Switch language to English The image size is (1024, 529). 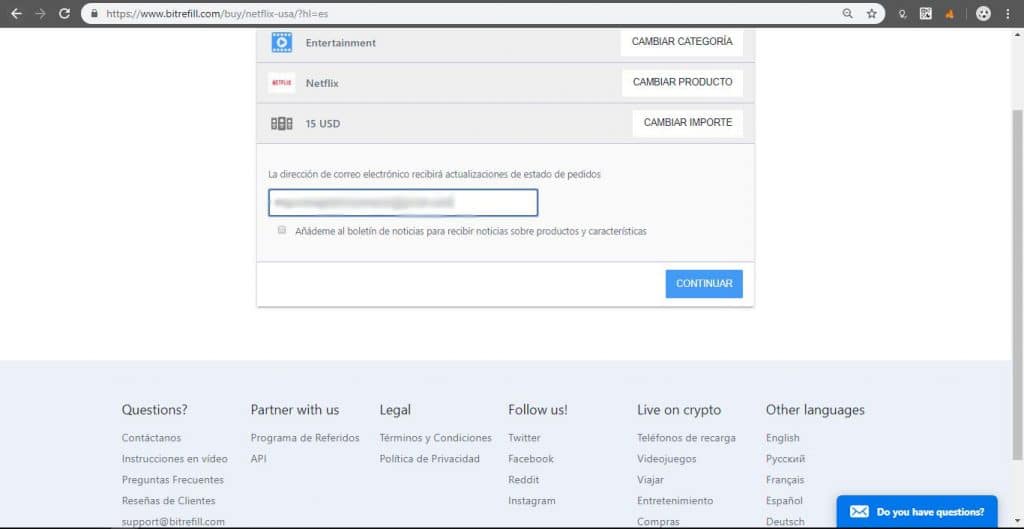coord(782,438)
